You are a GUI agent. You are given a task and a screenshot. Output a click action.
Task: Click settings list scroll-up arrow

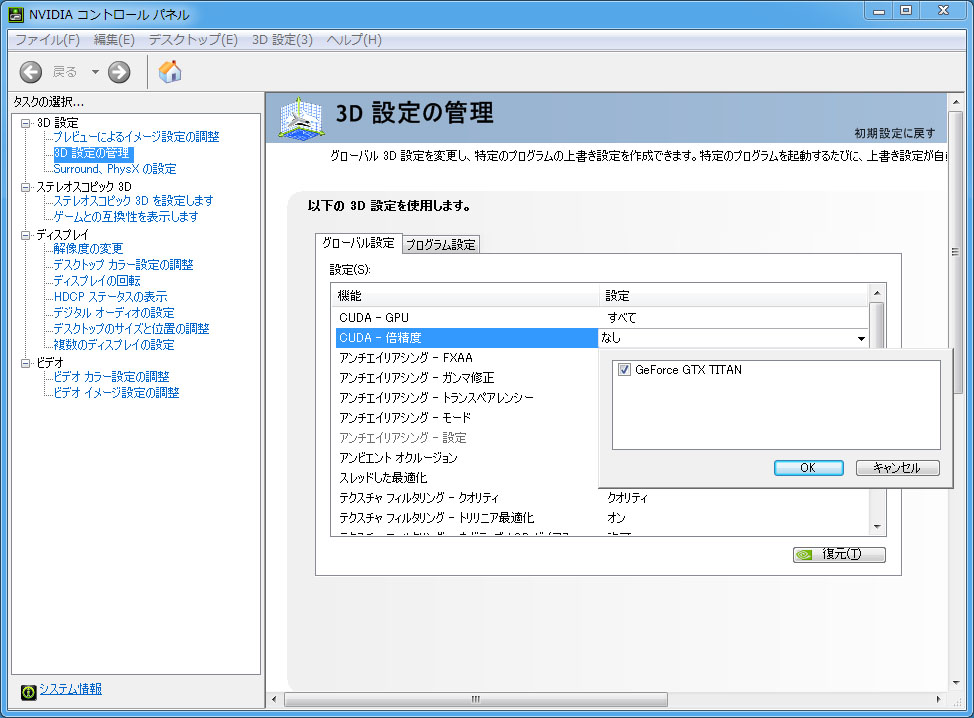(876, 293)
